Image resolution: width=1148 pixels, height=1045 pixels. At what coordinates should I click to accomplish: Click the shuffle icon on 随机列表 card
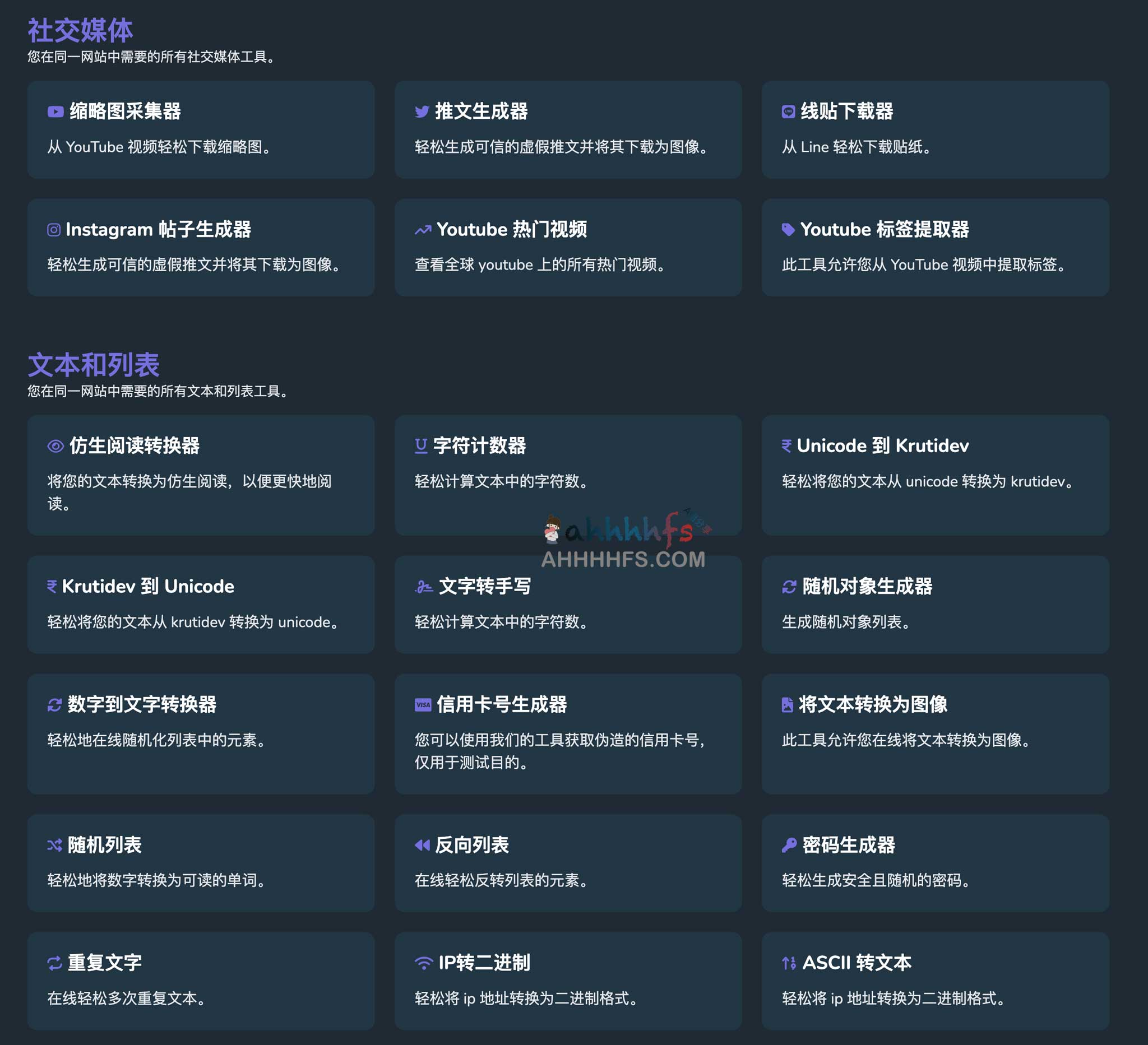55,845
